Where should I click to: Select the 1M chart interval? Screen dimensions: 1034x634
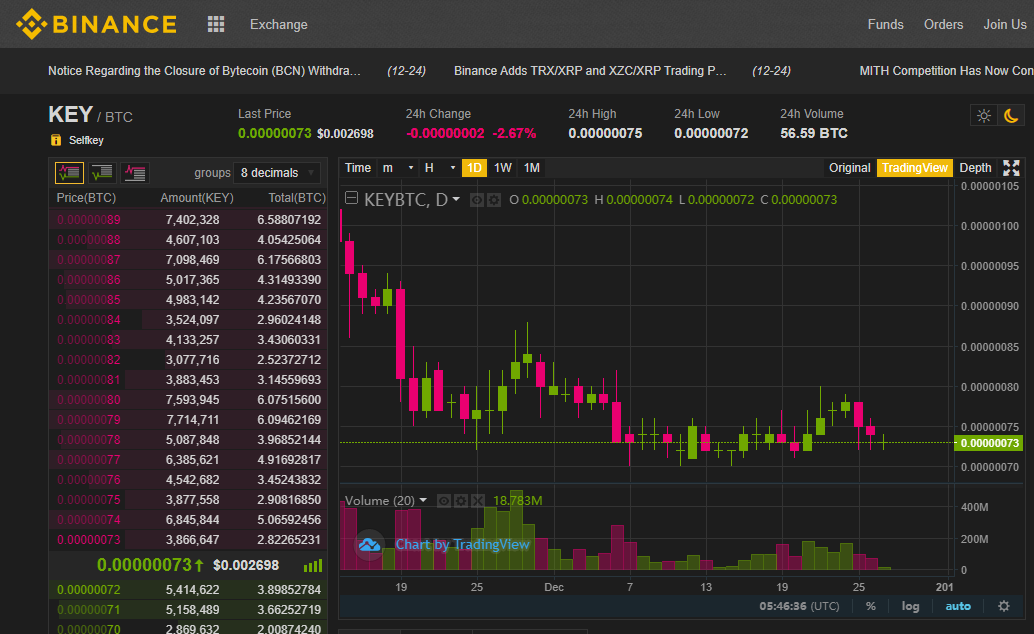532,168
